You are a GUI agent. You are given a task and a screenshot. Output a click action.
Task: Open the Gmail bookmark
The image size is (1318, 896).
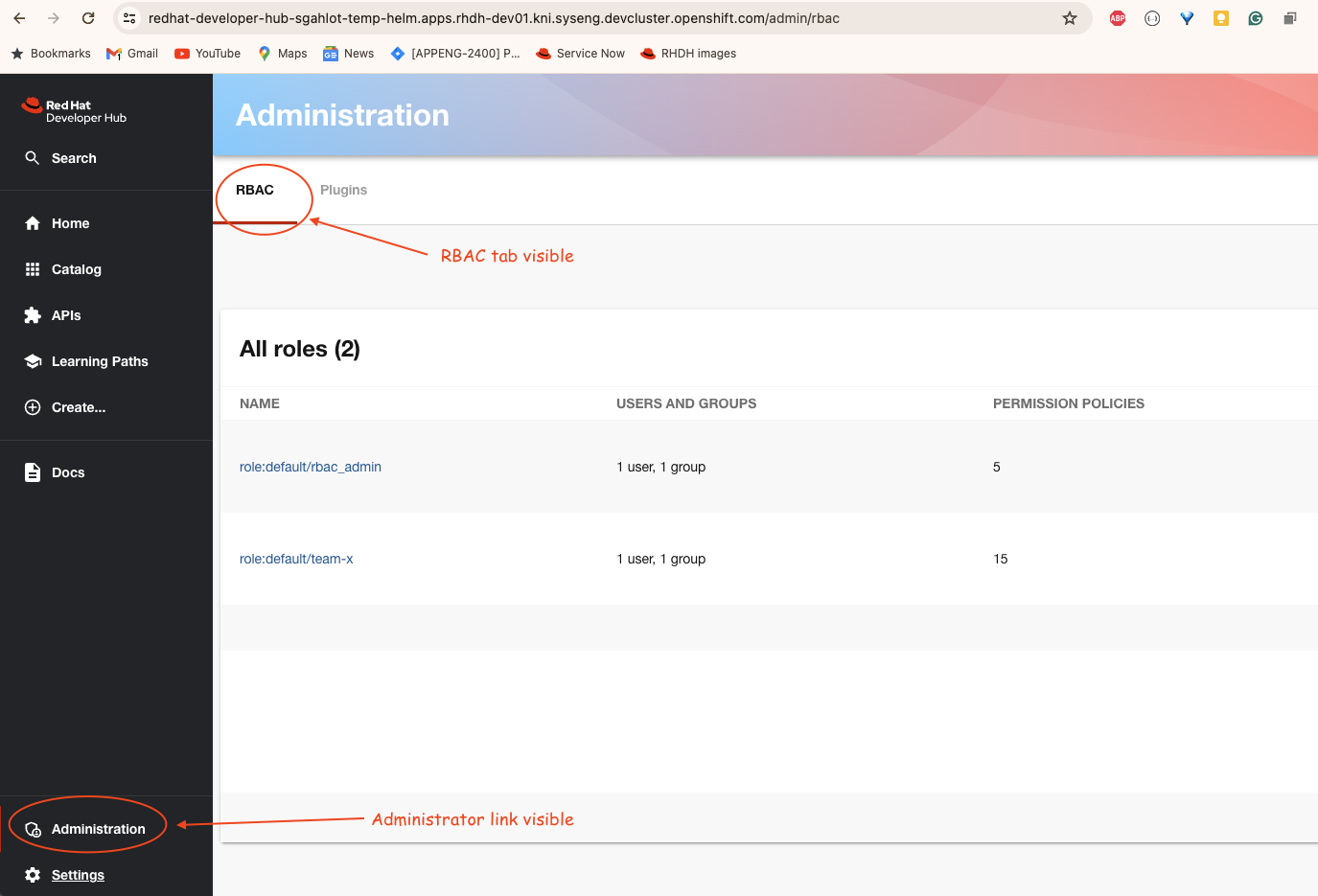point(132,54)
